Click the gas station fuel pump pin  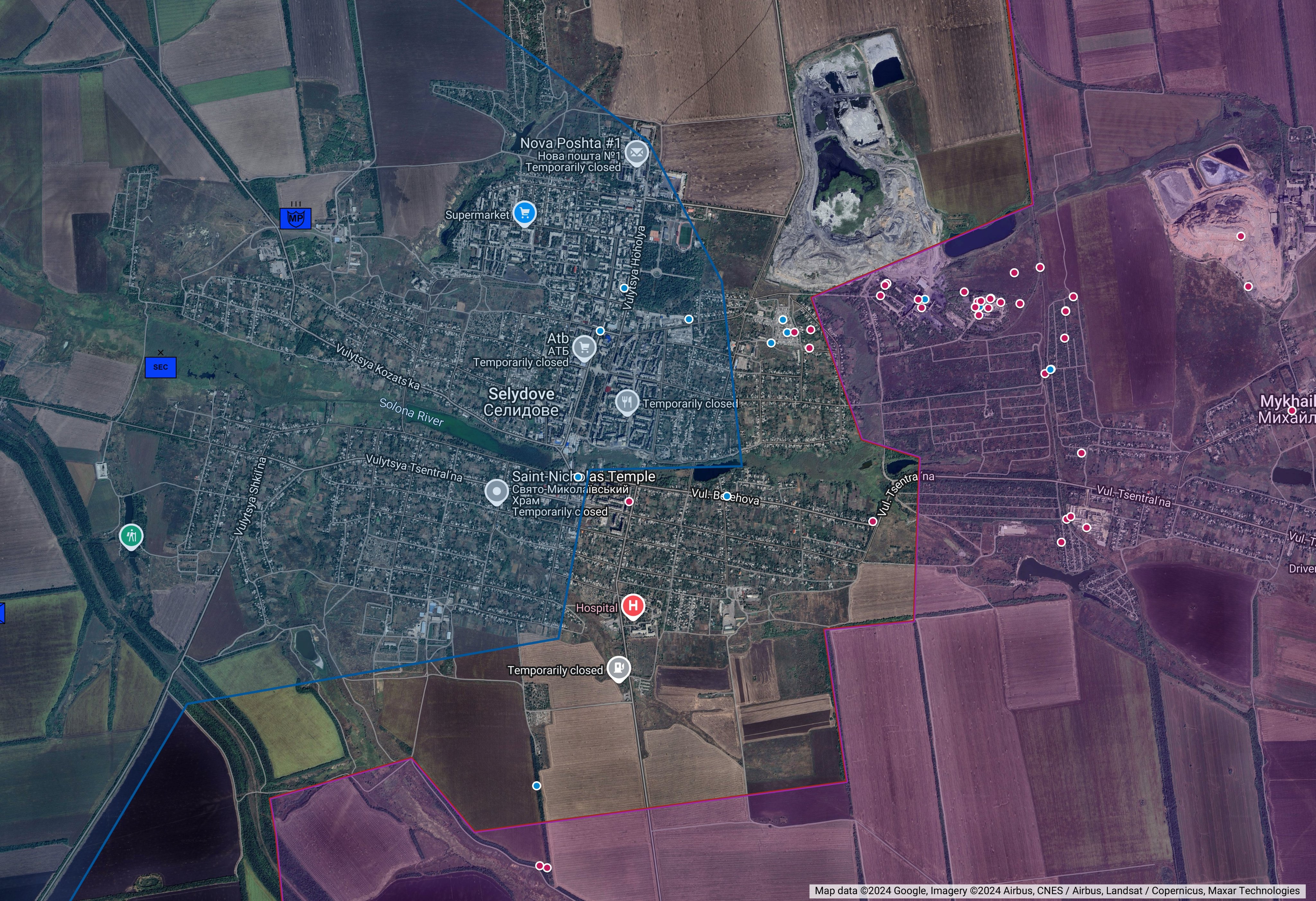point(618,668)
